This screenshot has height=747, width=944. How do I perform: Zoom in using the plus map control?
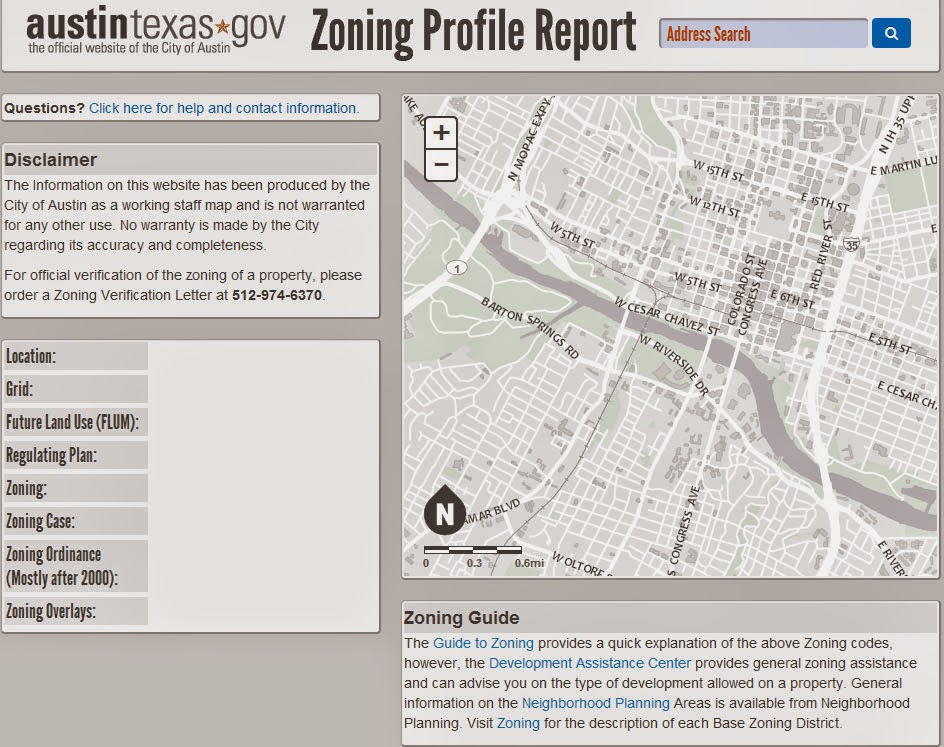(439, 131)
